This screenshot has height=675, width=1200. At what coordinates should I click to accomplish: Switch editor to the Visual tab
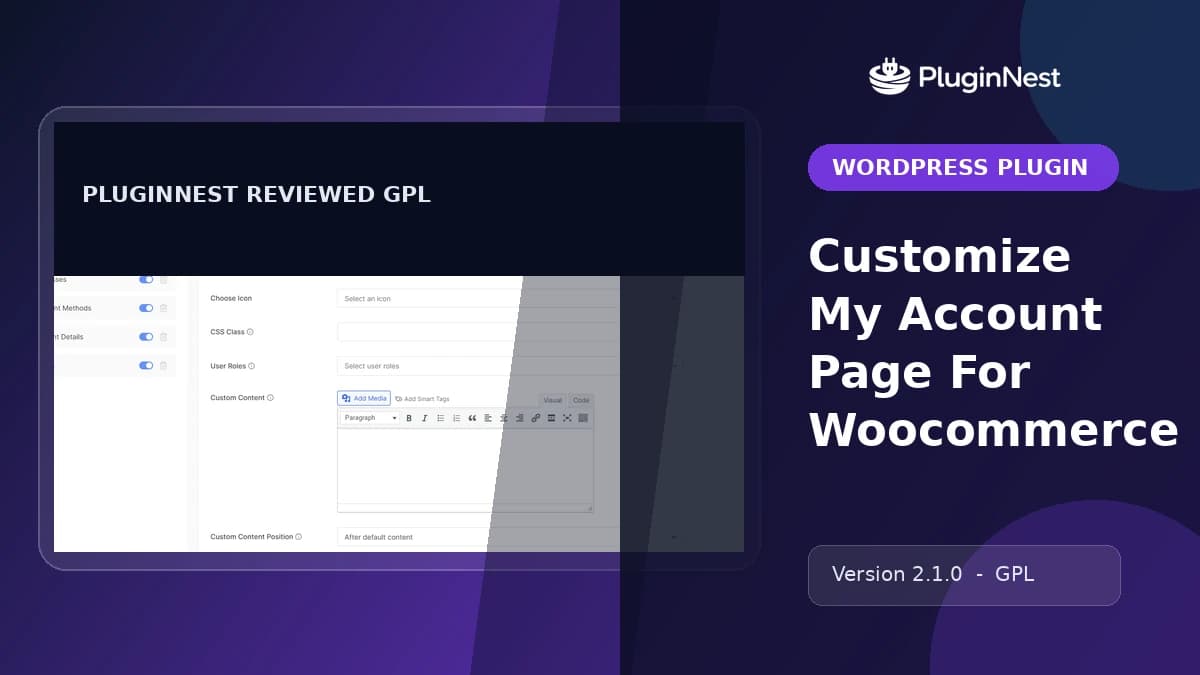(552, 400)
